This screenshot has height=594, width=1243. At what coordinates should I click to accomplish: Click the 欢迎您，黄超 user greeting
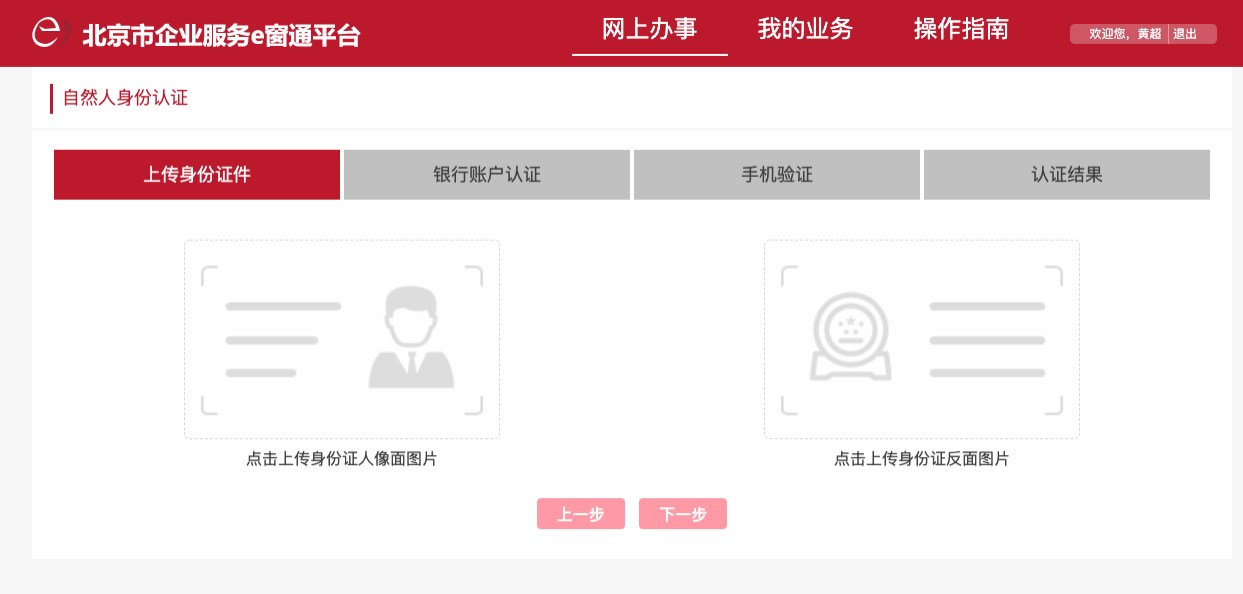1125,34
